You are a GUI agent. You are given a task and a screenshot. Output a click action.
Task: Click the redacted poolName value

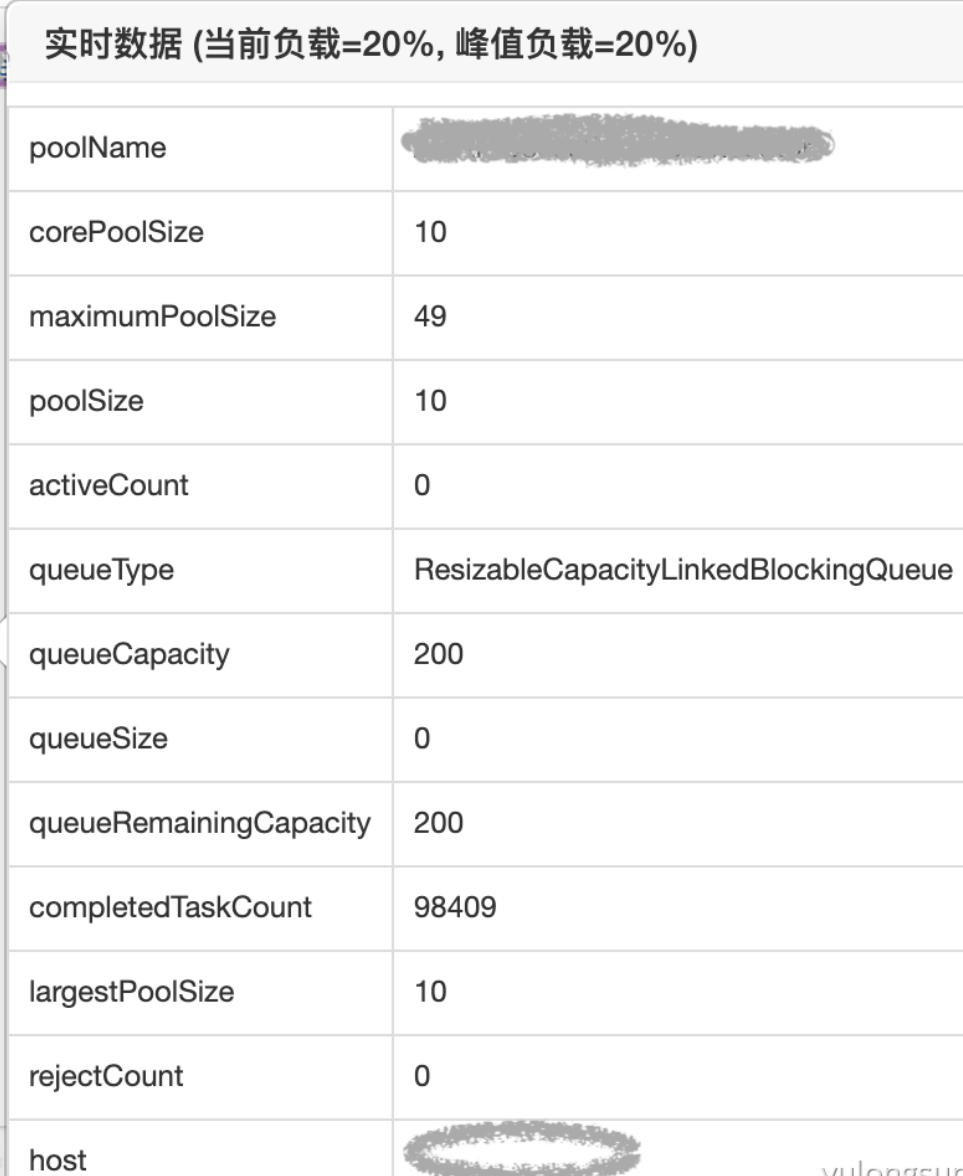pos(617,140)
